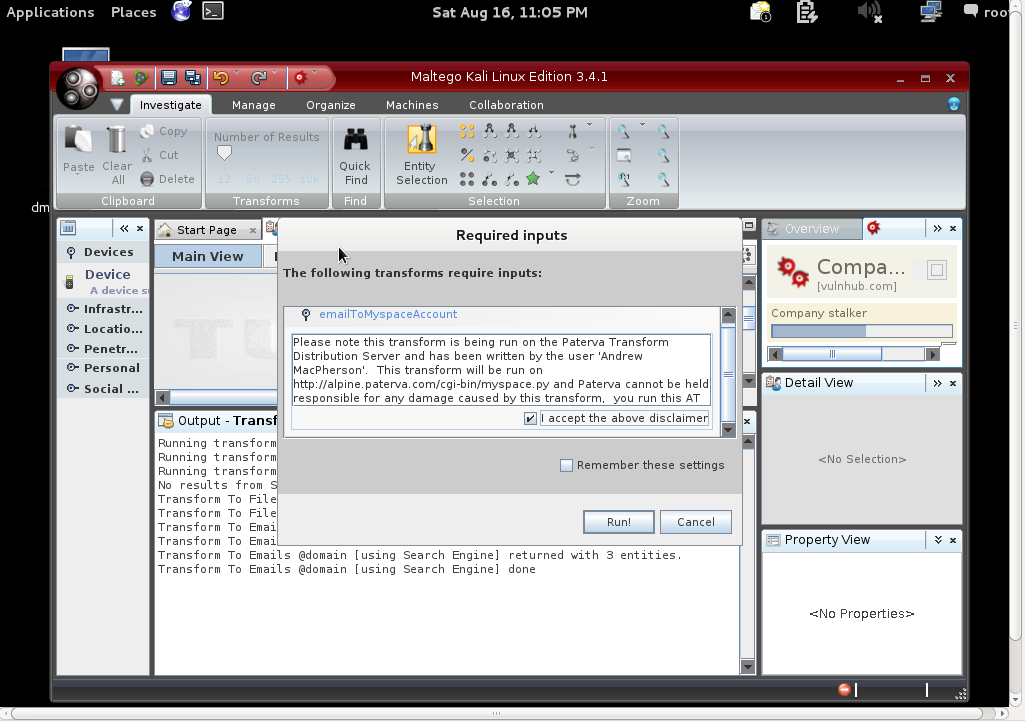
Task: Open network connection tray icon
Action: click(930, 11)
